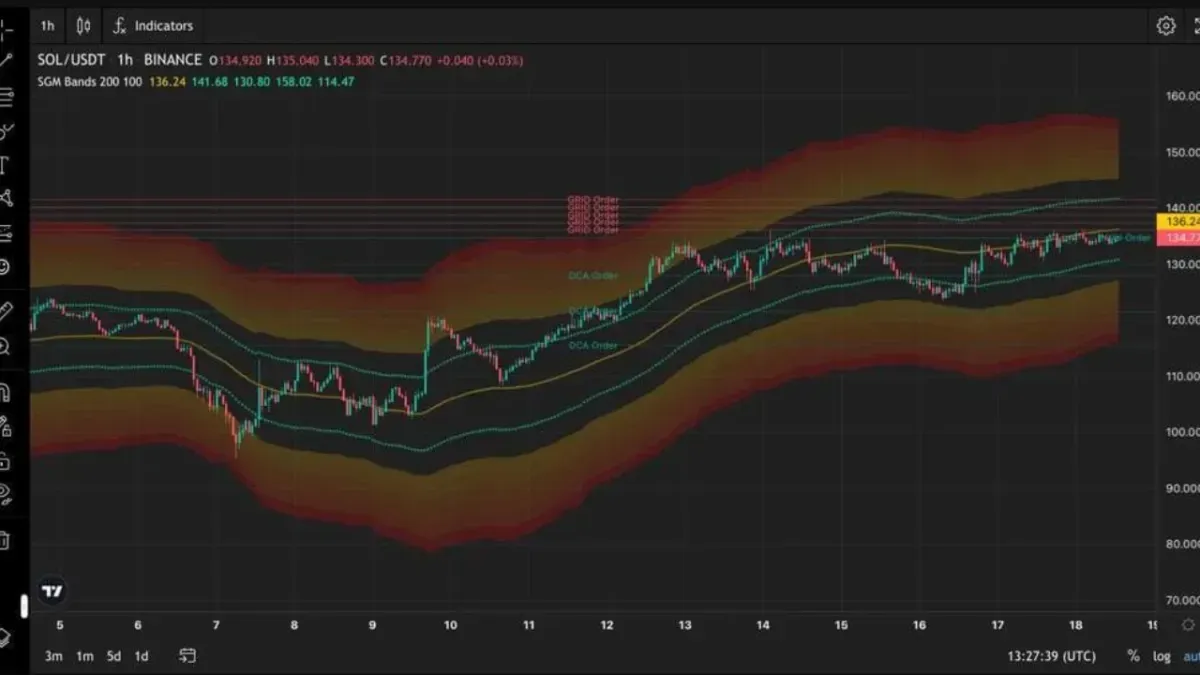
Task: Click the red 134.77 current price label
Action: coord(1178,238)
